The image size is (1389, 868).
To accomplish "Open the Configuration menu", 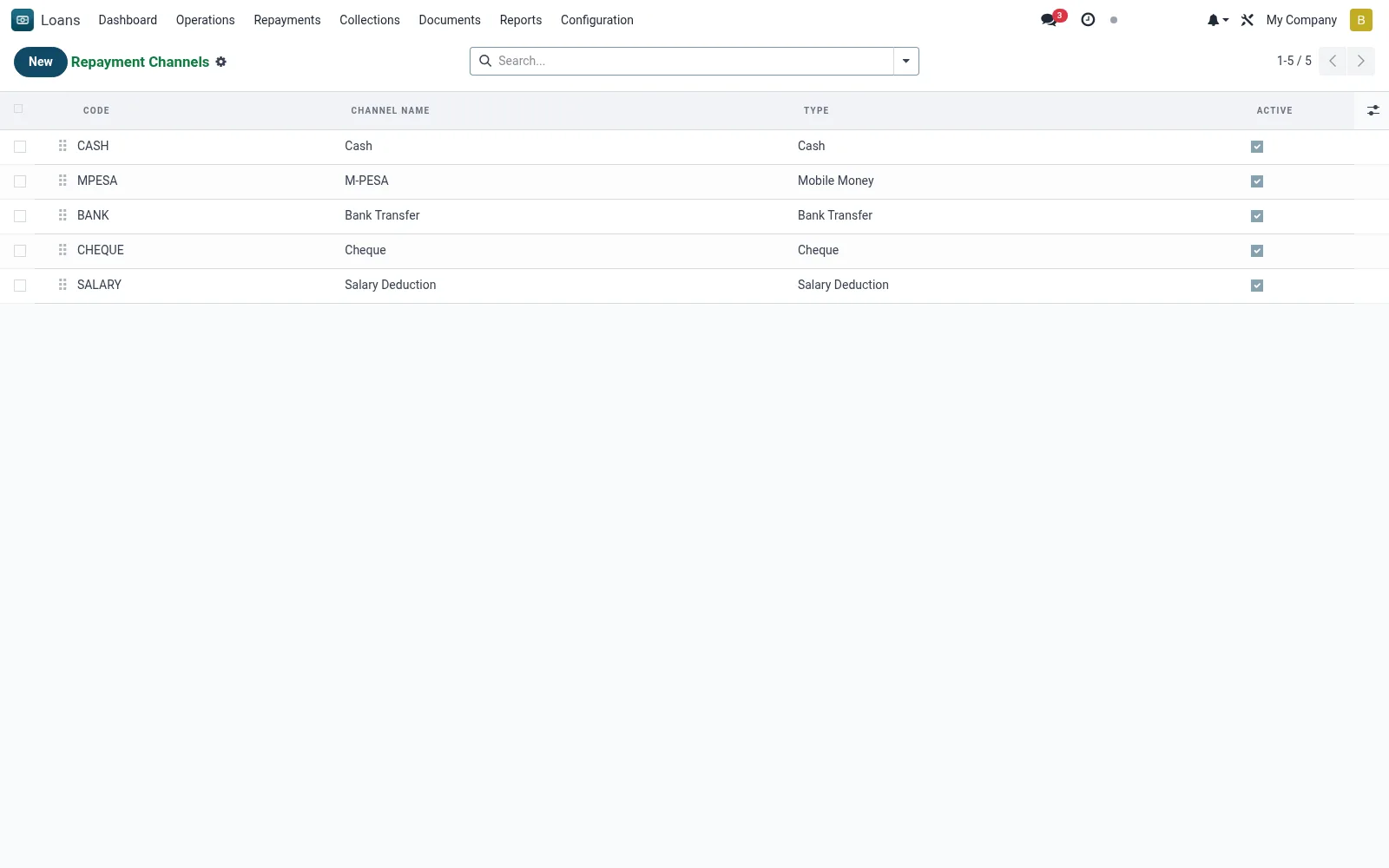I will (597, 20).
